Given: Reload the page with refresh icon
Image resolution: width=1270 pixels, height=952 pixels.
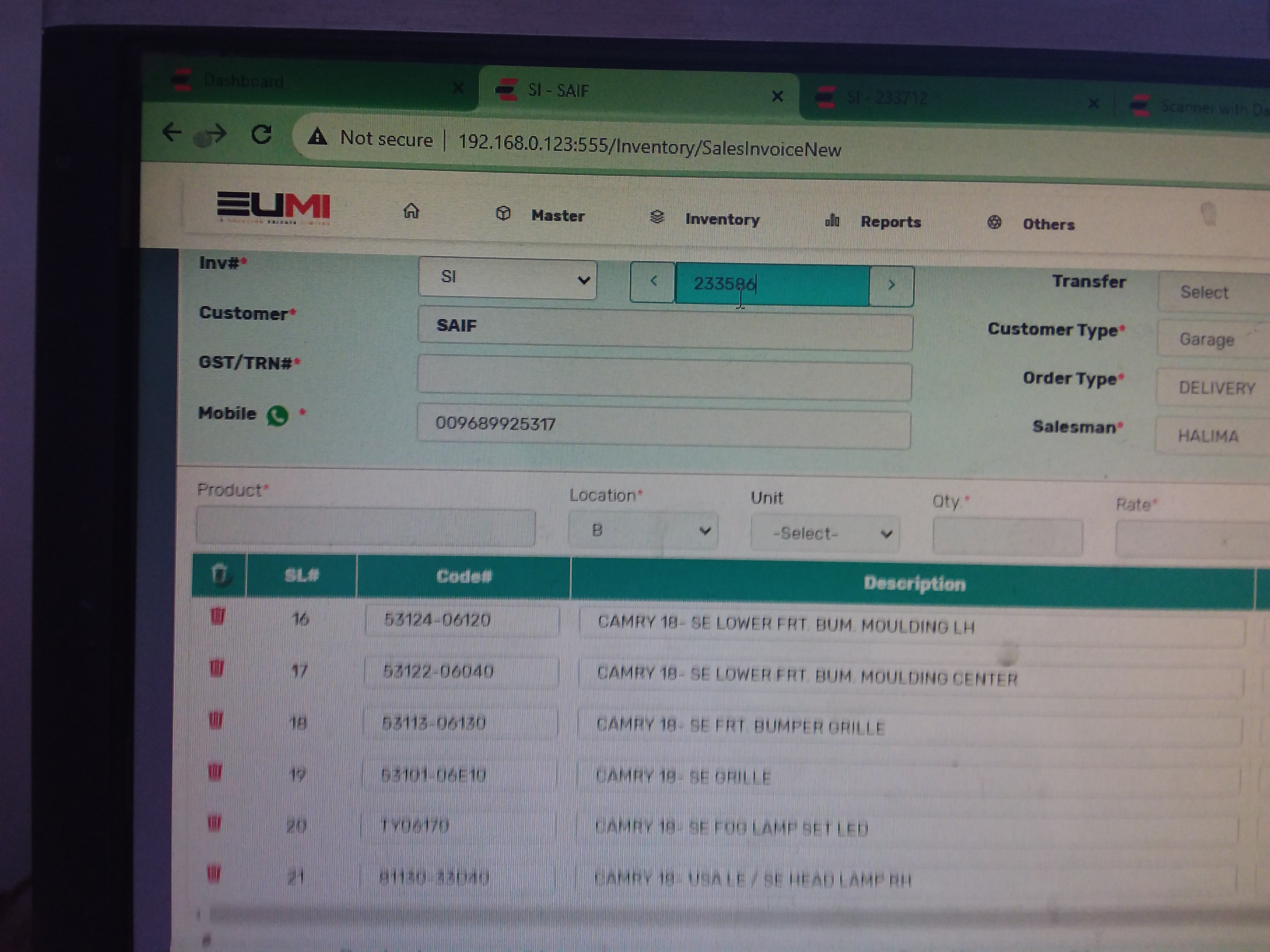Looking at the screenshot, I should 262,134.
